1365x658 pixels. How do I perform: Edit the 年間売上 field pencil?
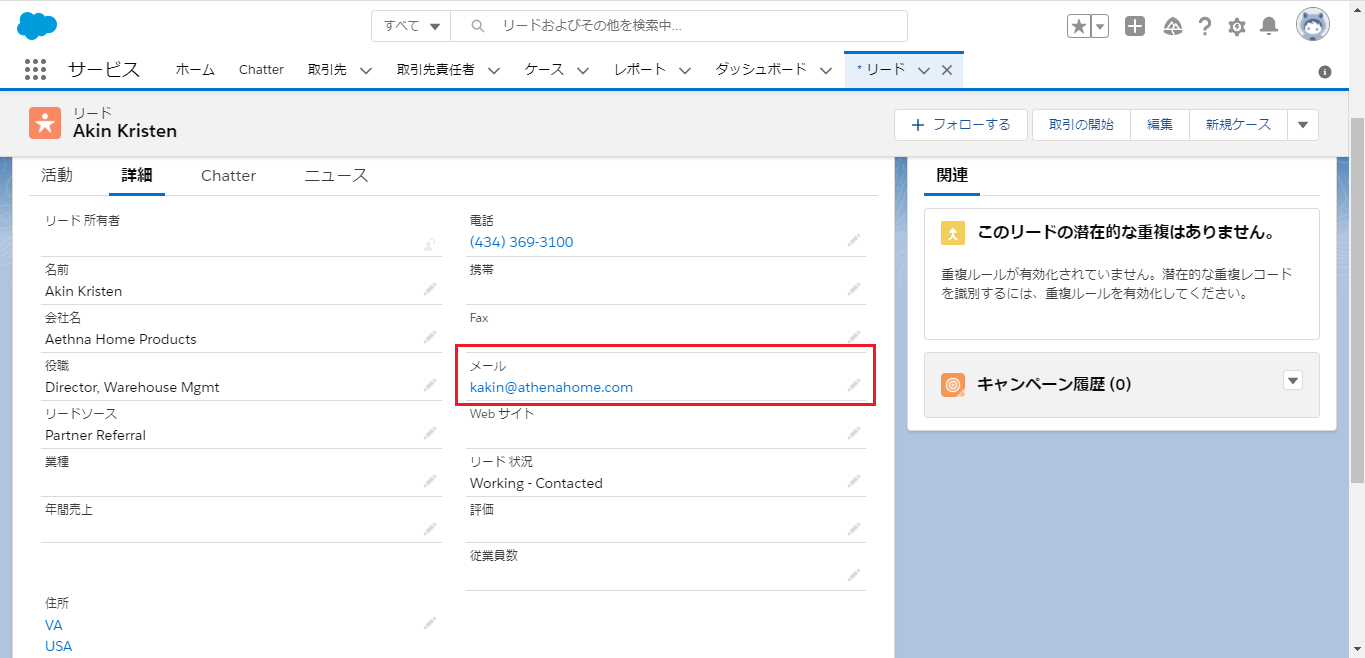click(429, 529)
